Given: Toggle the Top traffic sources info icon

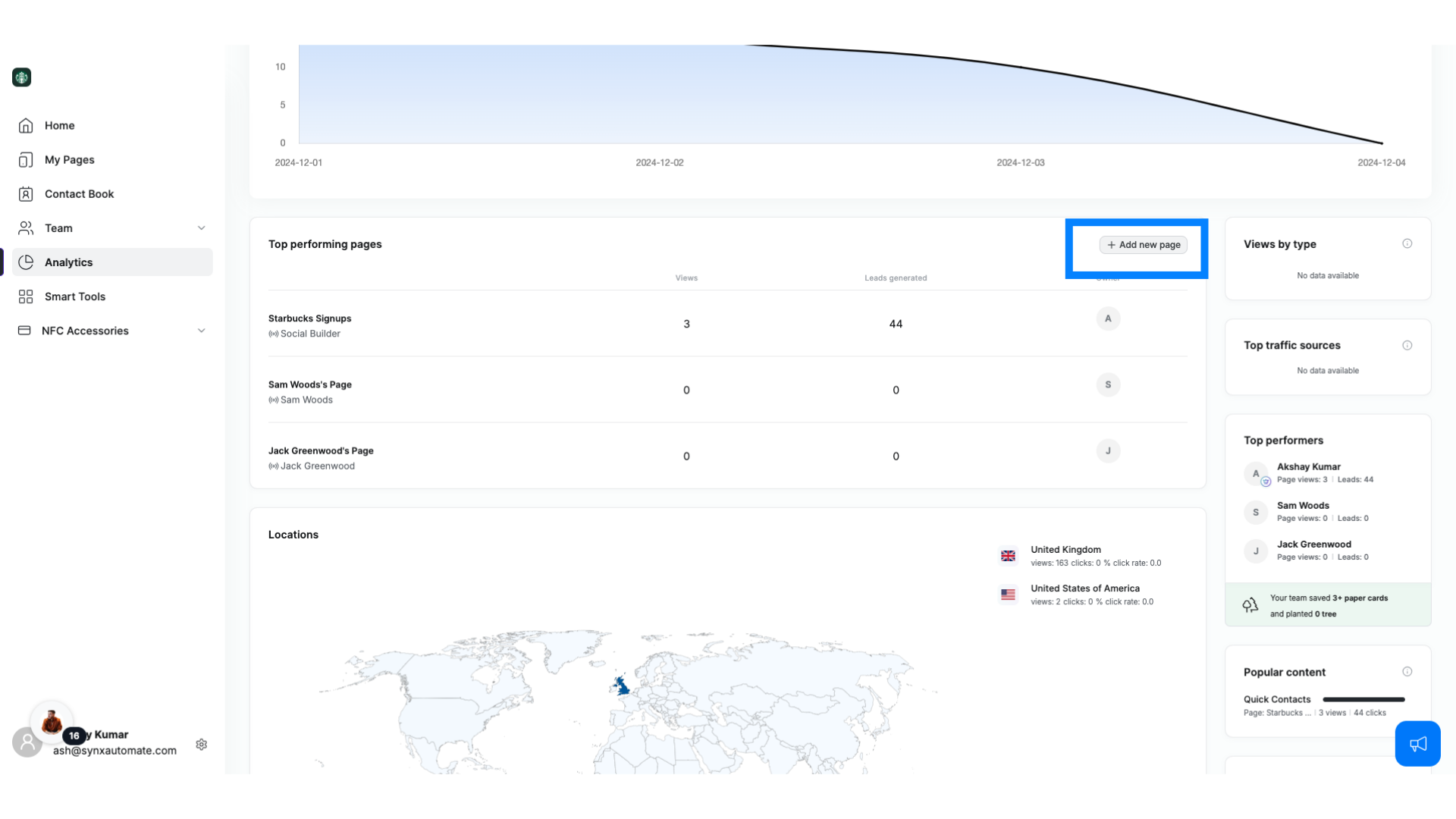Looking at the screenshot, I should pos(1407,345).
